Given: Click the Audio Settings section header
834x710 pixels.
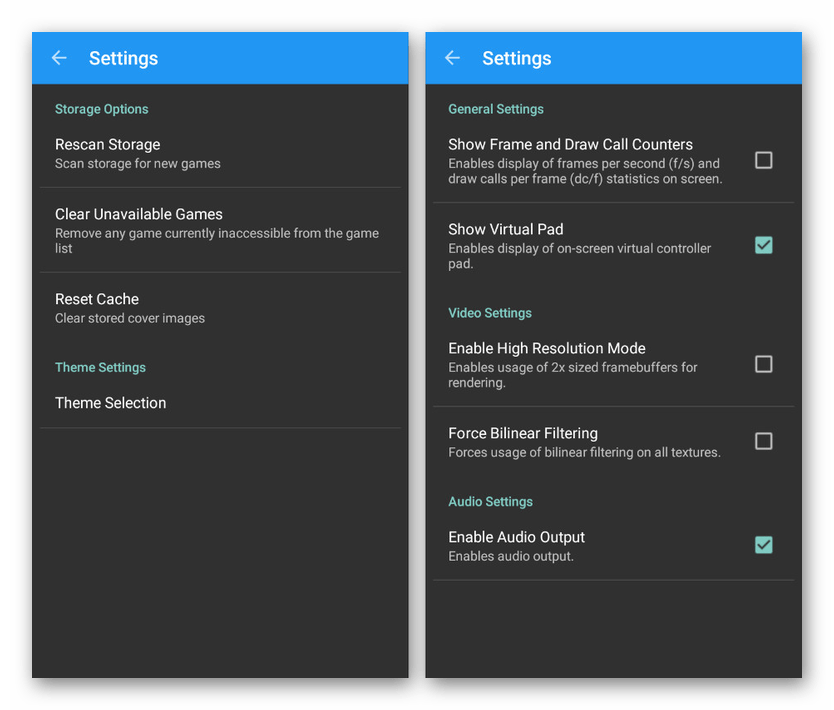Looking at the screenshot, I should (x=490, y=502).
